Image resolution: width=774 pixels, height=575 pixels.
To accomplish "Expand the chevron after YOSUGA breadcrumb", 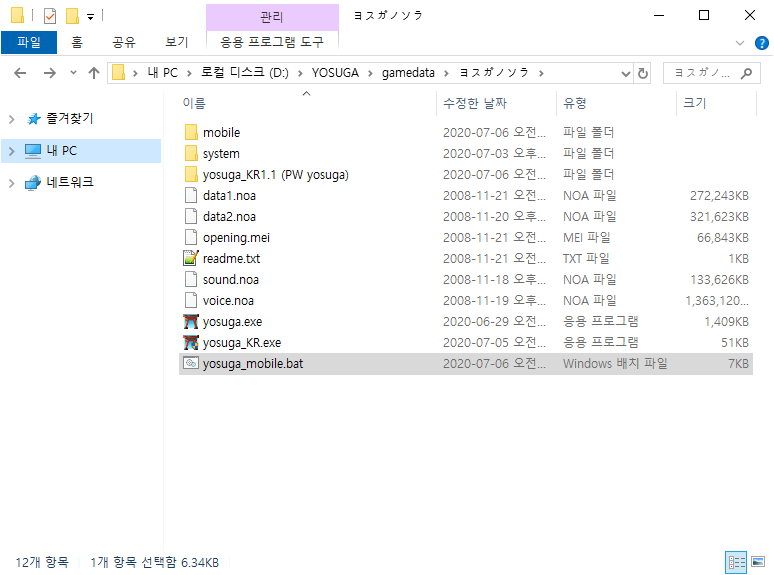I will [x=370, y=74].
